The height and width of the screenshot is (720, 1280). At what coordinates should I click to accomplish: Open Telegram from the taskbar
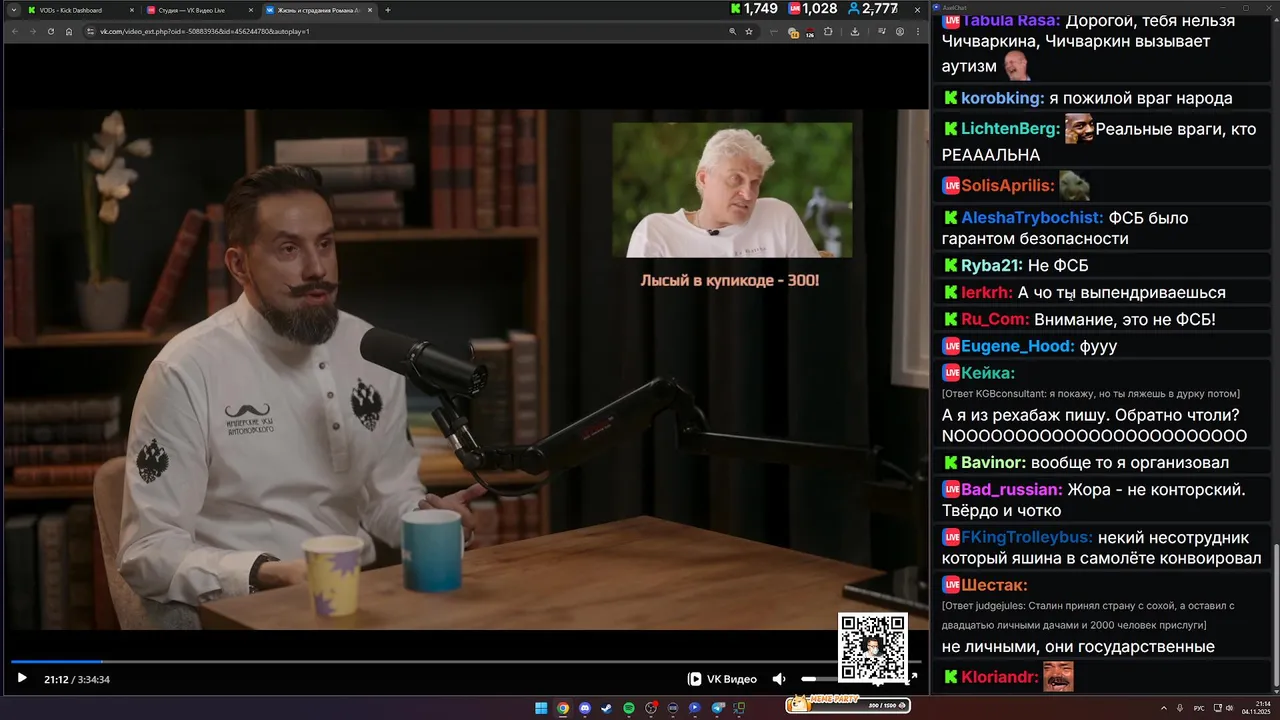click(x=718, y=708)
